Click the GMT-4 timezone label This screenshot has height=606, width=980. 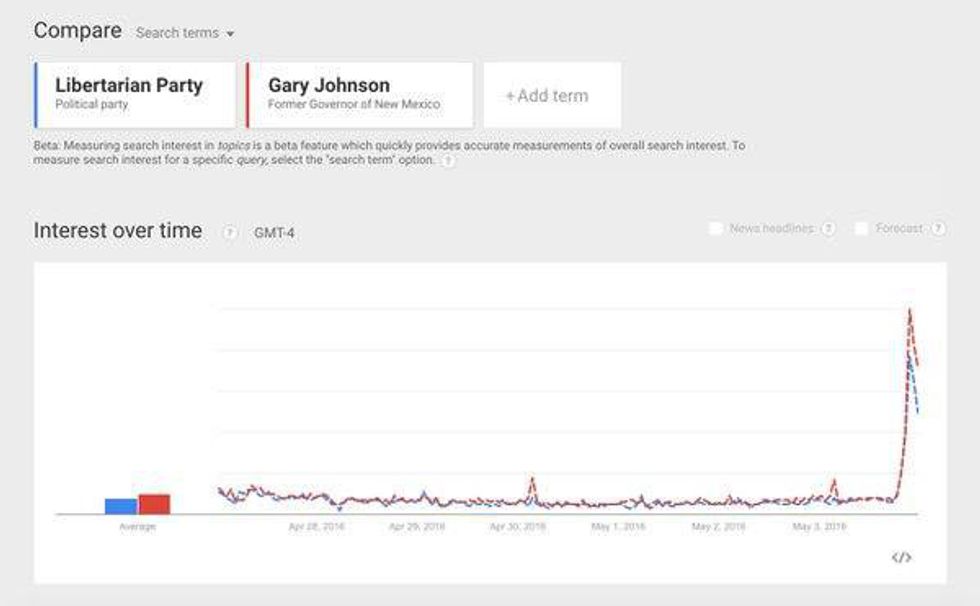click(x=275, y=233)
